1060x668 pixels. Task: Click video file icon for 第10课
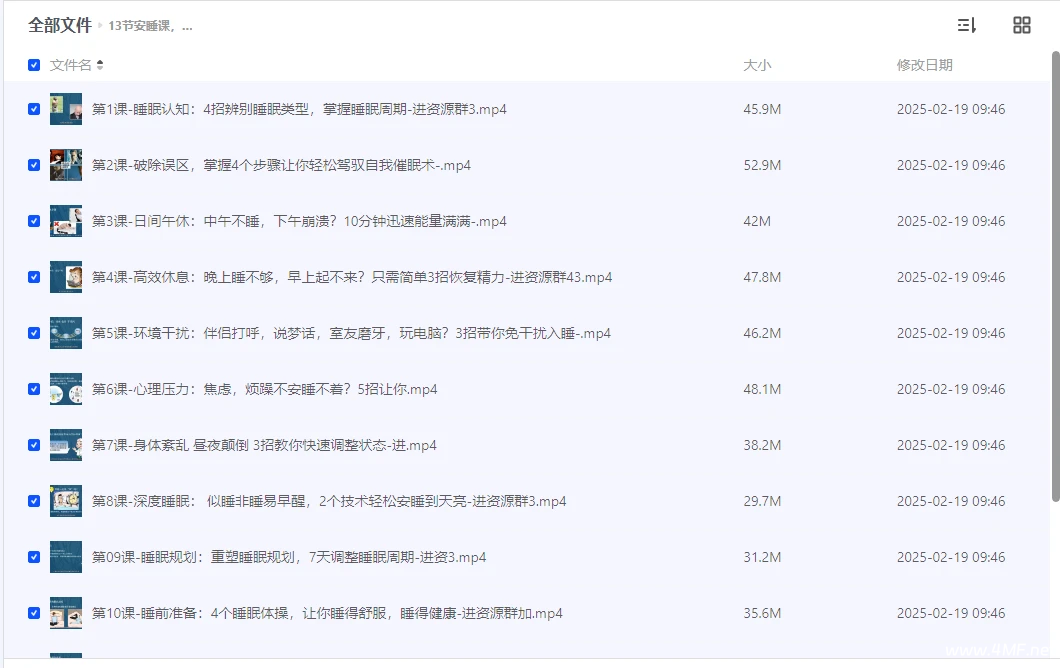tap(66, 613)
